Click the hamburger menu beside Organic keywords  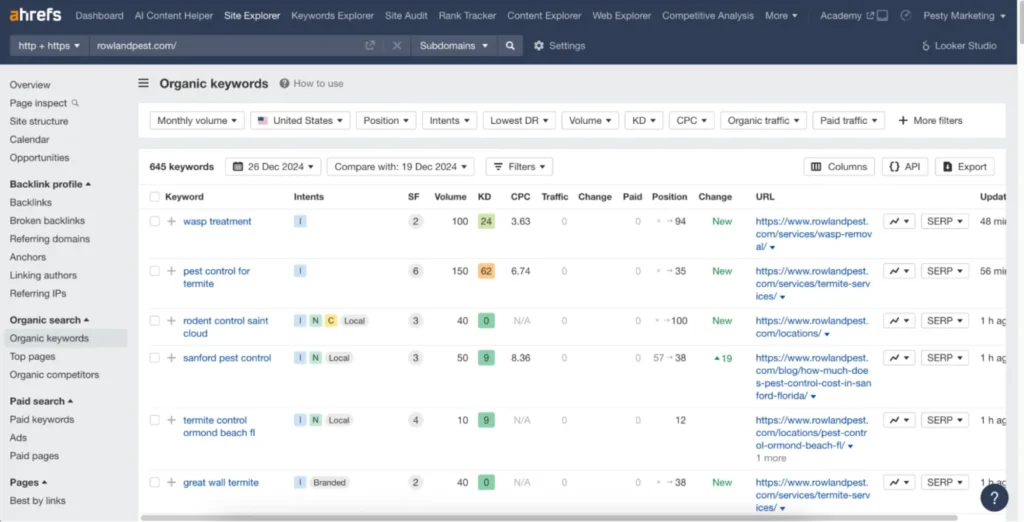pos(144,84)
